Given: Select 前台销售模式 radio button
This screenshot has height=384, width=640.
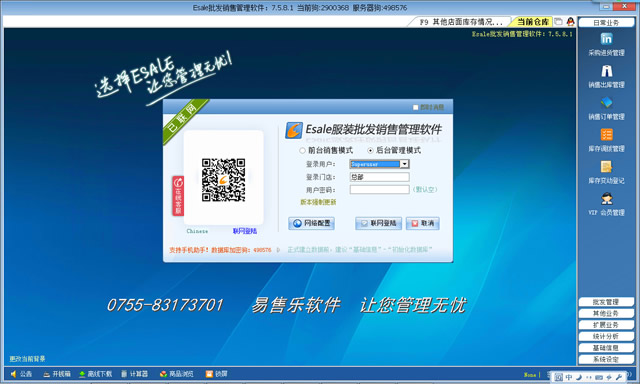Looking at the screenshot, I should (x=302, y=151).
